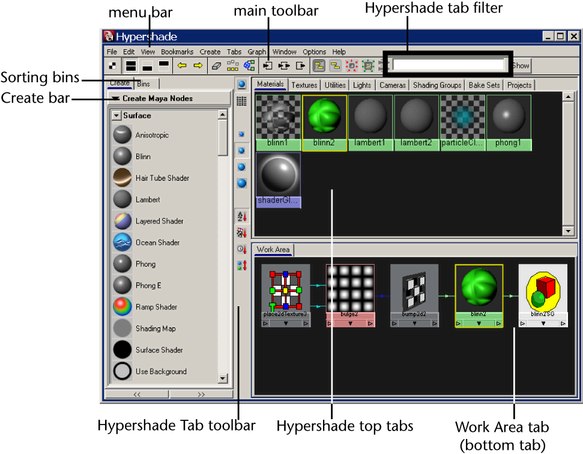583x454 pixels.
Task: Select the phong1 material swatch
Action: click(x=509, y=123)
